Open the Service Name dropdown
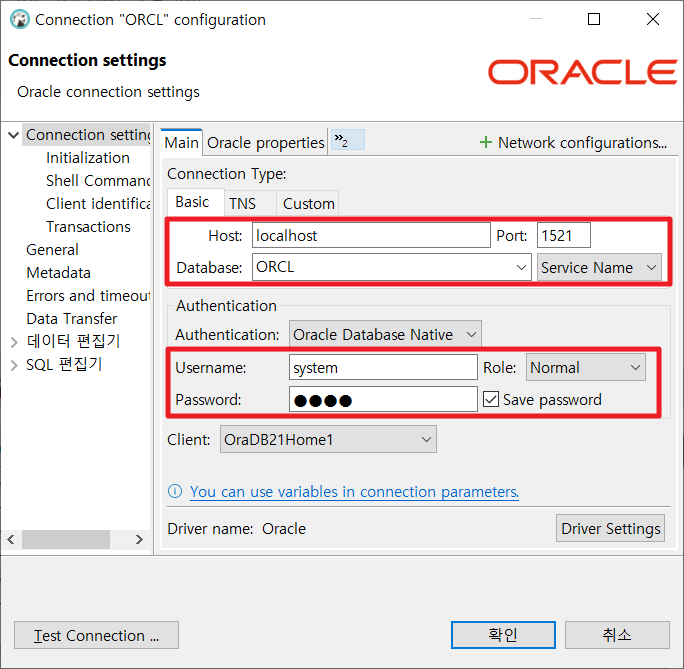 (599, 267)
